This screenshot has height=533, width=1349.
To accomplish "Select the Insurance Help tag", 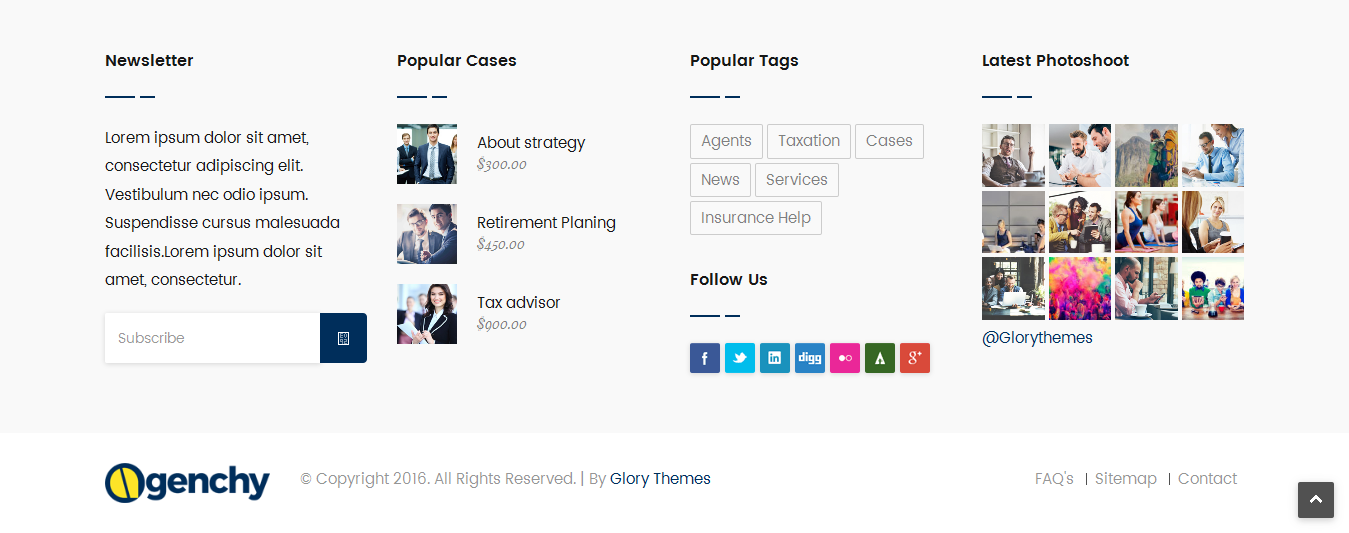I will coord(756,218).
